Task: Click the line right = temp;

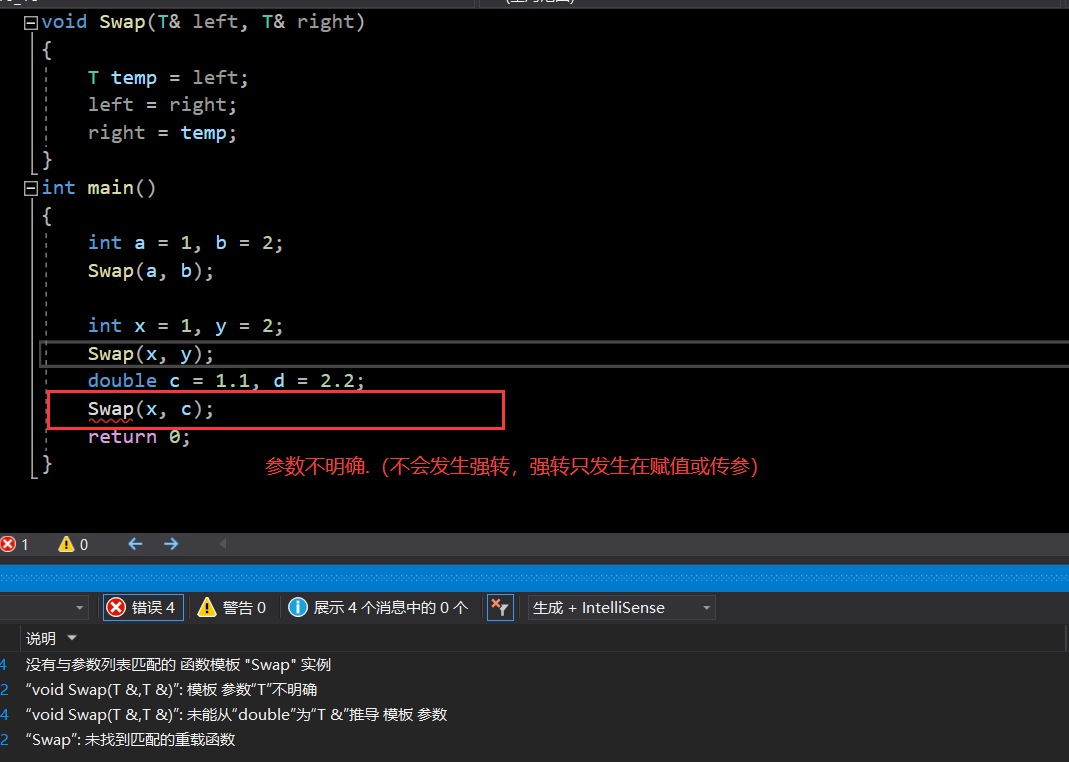Action: pos(162,133)
